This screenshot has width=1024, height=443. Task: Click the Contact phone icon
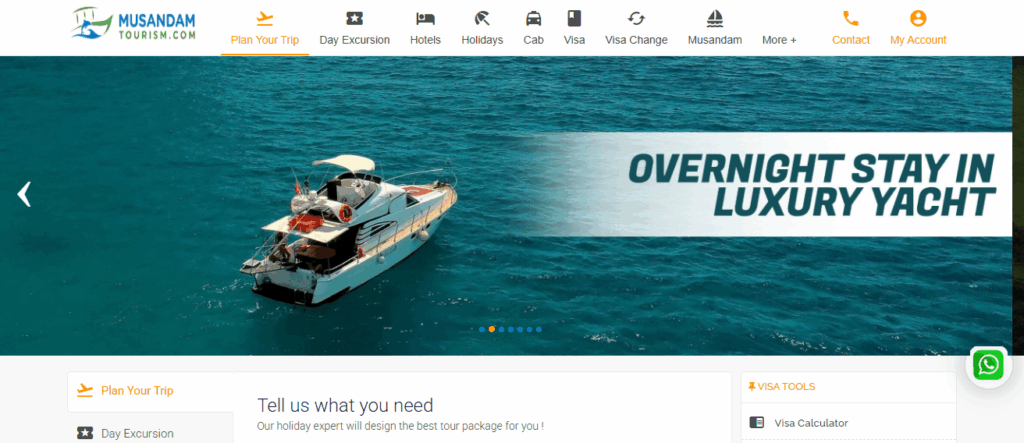850,18
